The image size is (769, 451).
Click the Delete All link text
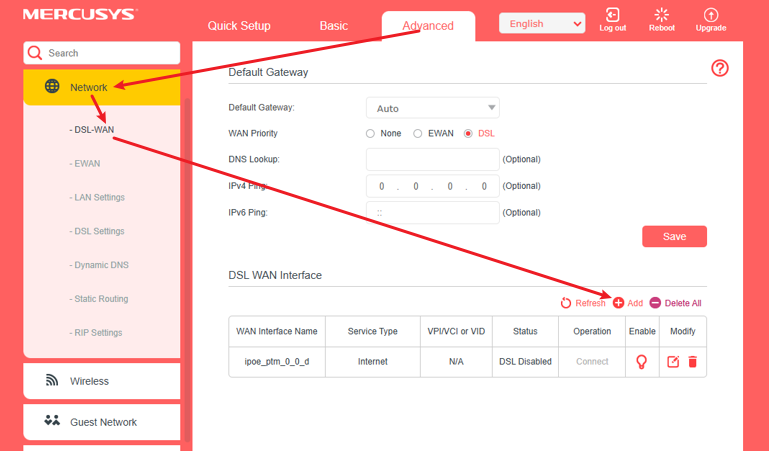click(x=683, y=303)
